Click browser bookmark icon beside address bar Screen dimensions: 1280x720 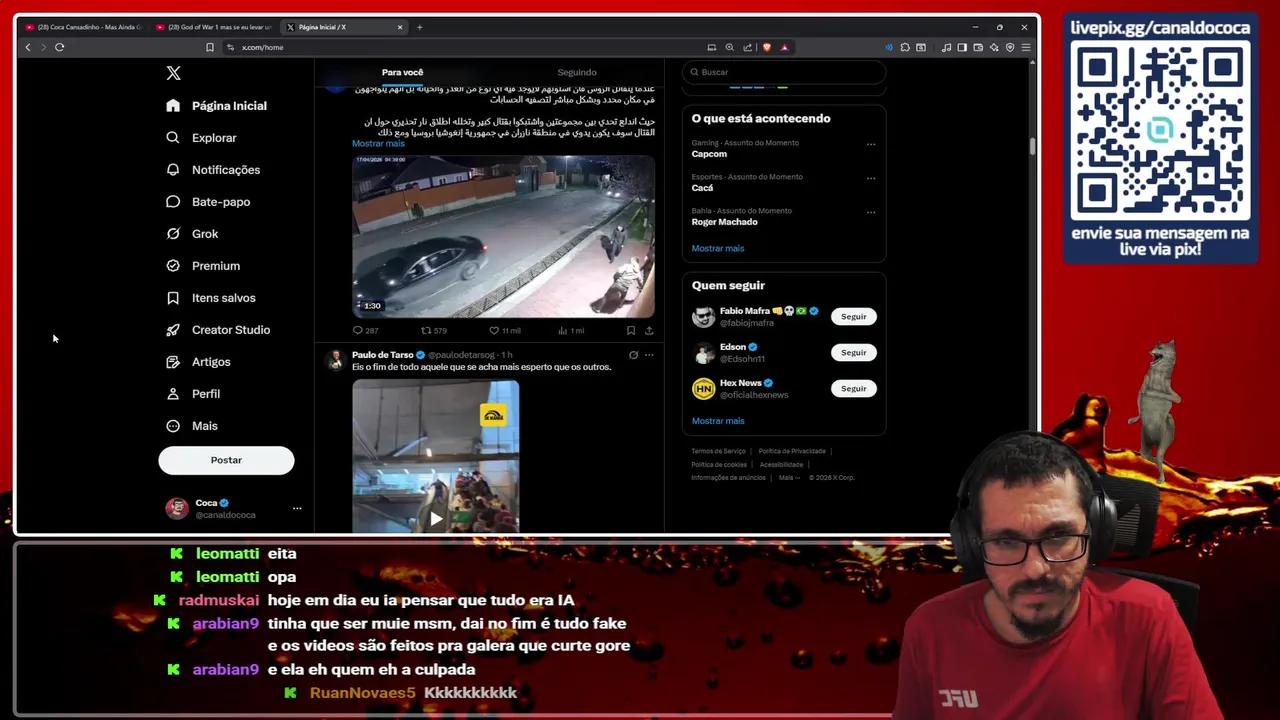click(210, 47)
